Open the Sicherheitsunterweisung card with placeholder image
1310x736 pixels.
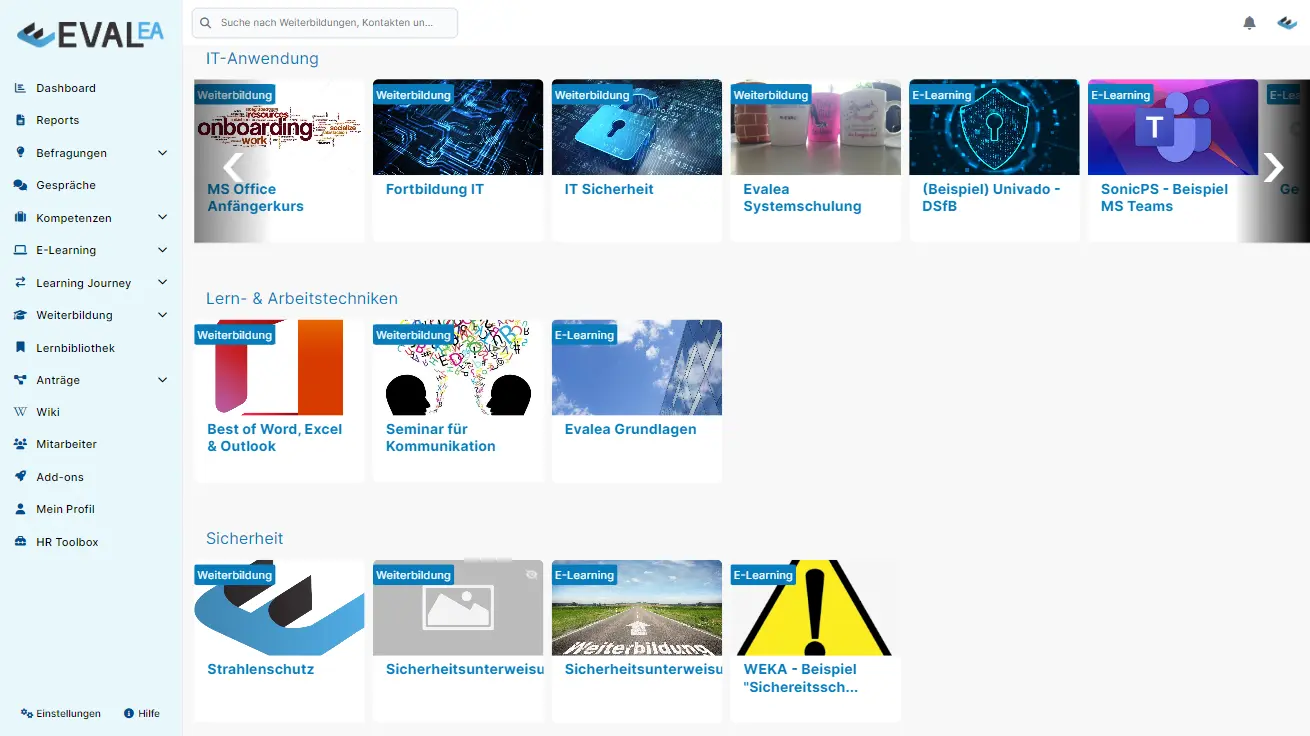(x=458, y=641)
